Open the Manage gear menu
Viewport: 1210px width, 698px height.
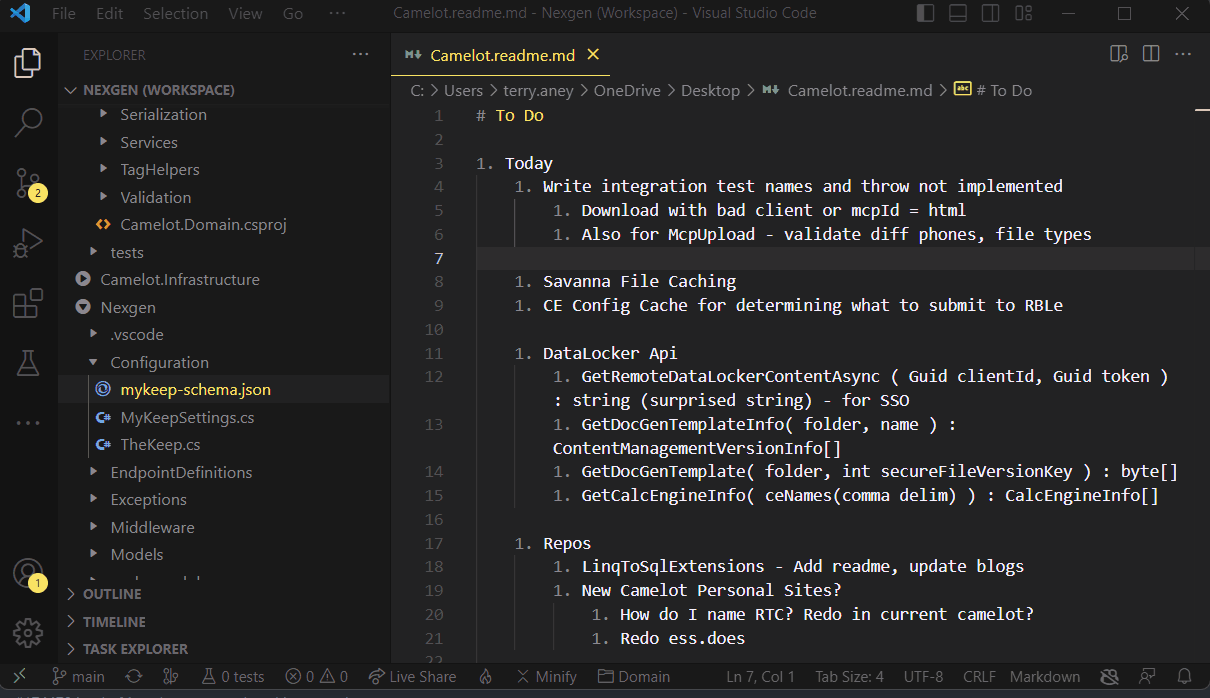coord(28,632)
